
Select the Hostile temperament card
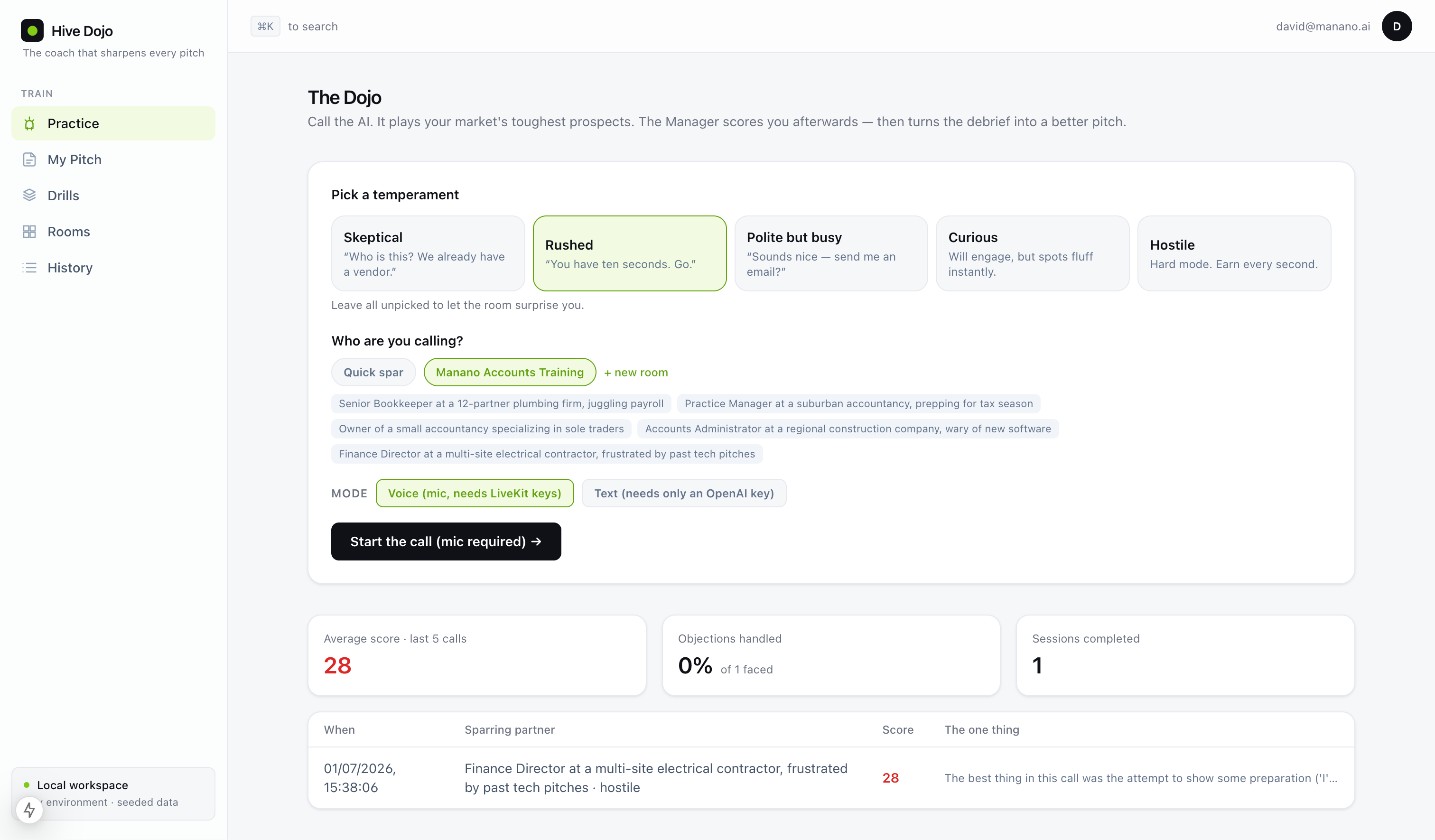1234,253
